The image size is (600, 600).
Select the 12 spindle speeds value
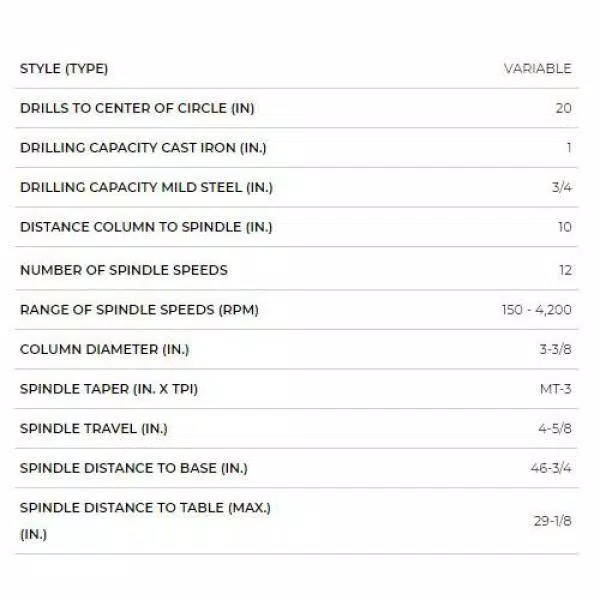pyautogui.click(x=564, y=269)
